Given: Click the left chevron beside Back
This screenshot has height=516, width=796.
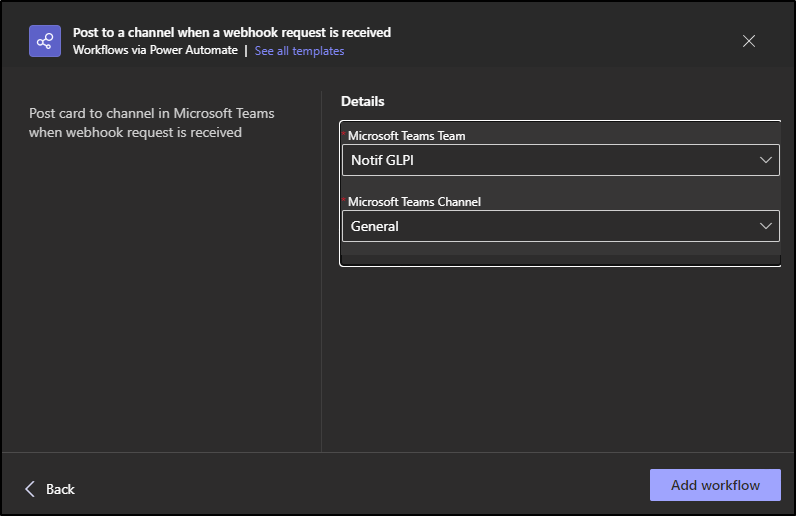Looking at the screenshot, I should [x=30, y=489].
